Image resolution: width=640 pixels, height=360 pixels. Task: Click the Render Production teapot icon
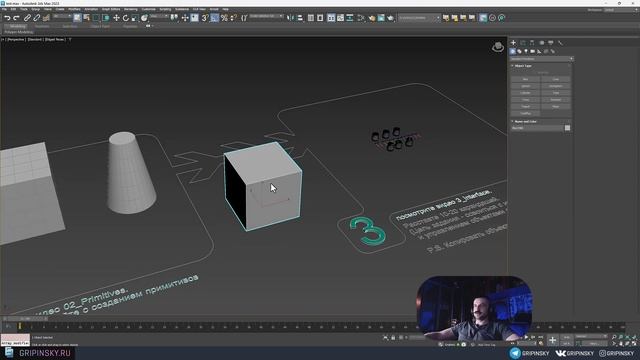[391, 18]
